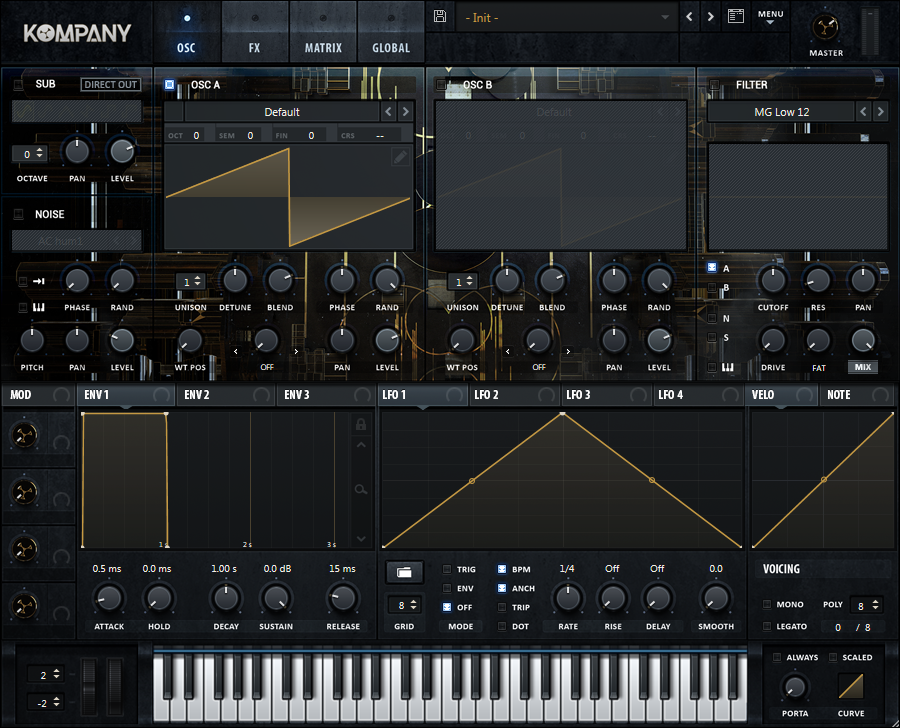
Task: Click the pitch bend wheel
Action: [x=90, y=687]
